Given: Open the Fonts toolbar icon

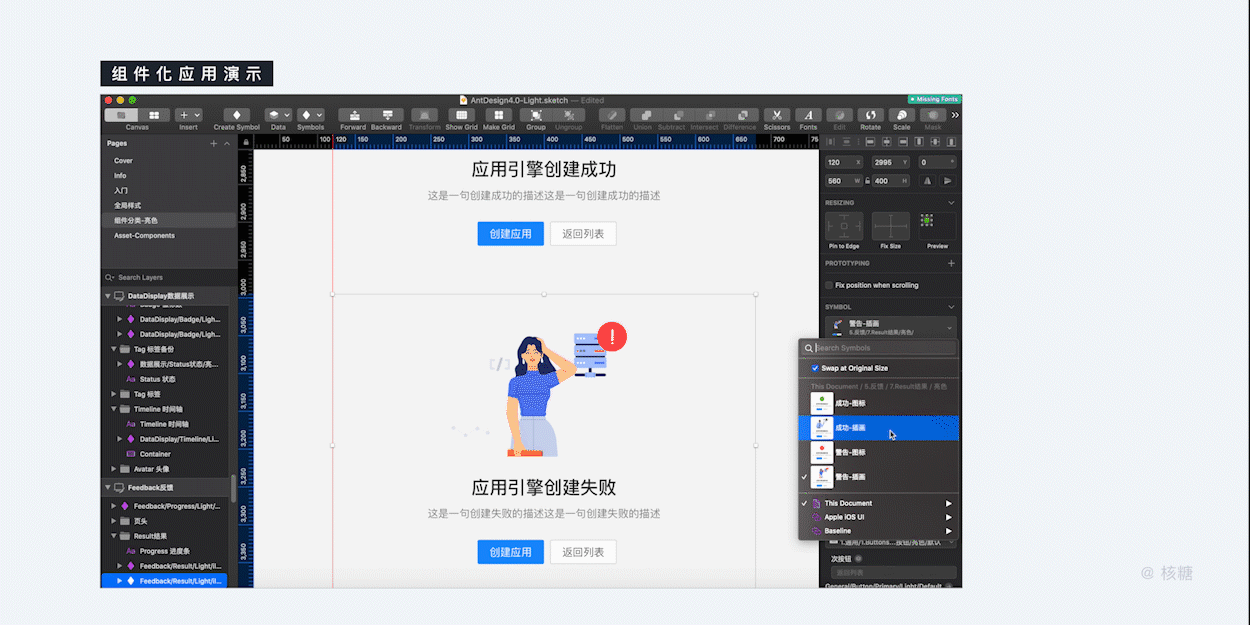Looking at the screenshot, I should click(x=808, y=115).
